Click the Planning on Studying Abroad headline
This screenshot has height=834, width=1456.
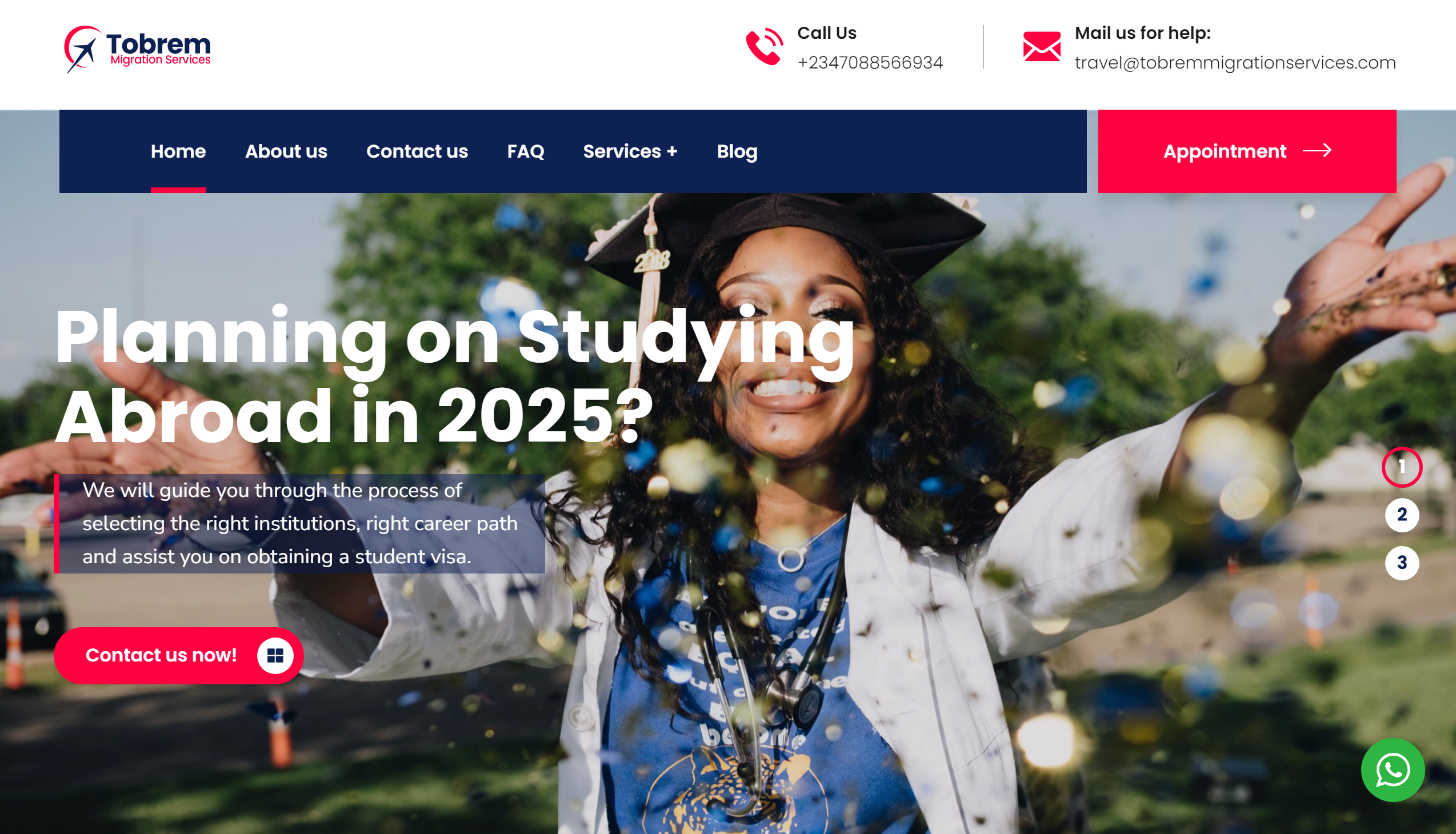(454, 376)
